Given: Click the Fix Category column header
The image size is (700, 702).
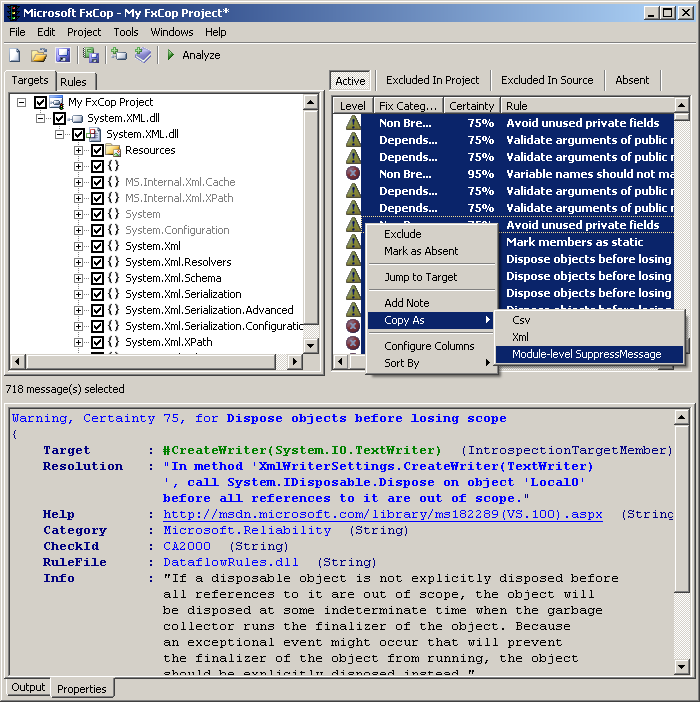Looking at the screenshot, I should 408,106.
